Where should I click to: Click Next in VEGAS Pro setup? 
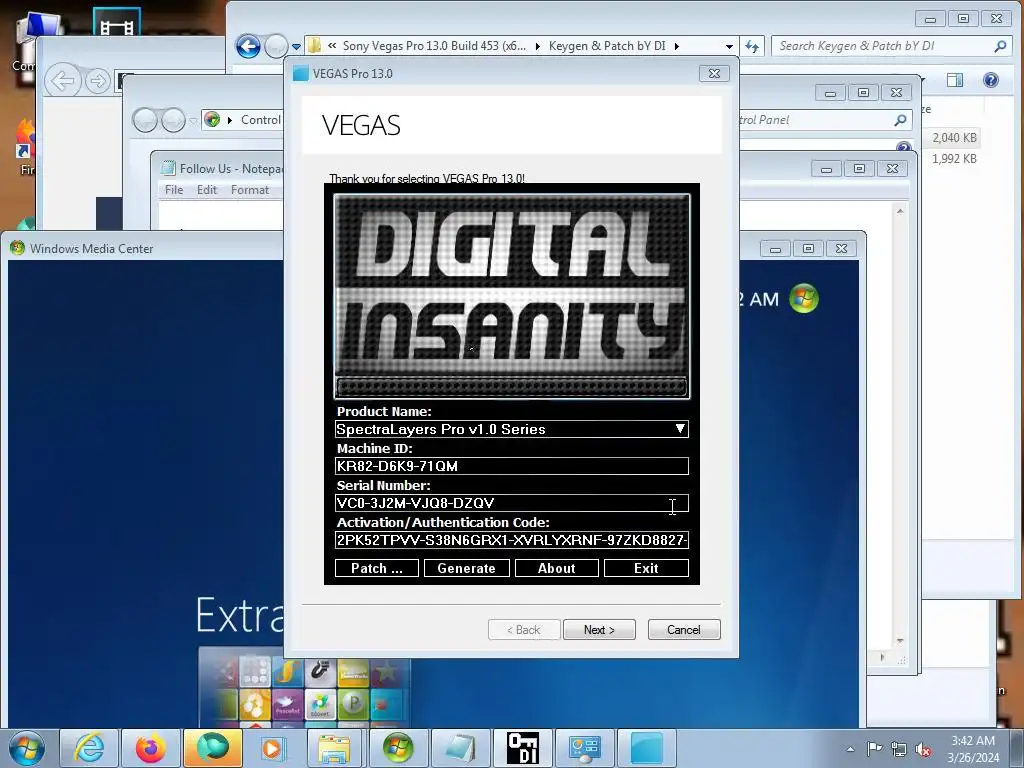point(599,630)
